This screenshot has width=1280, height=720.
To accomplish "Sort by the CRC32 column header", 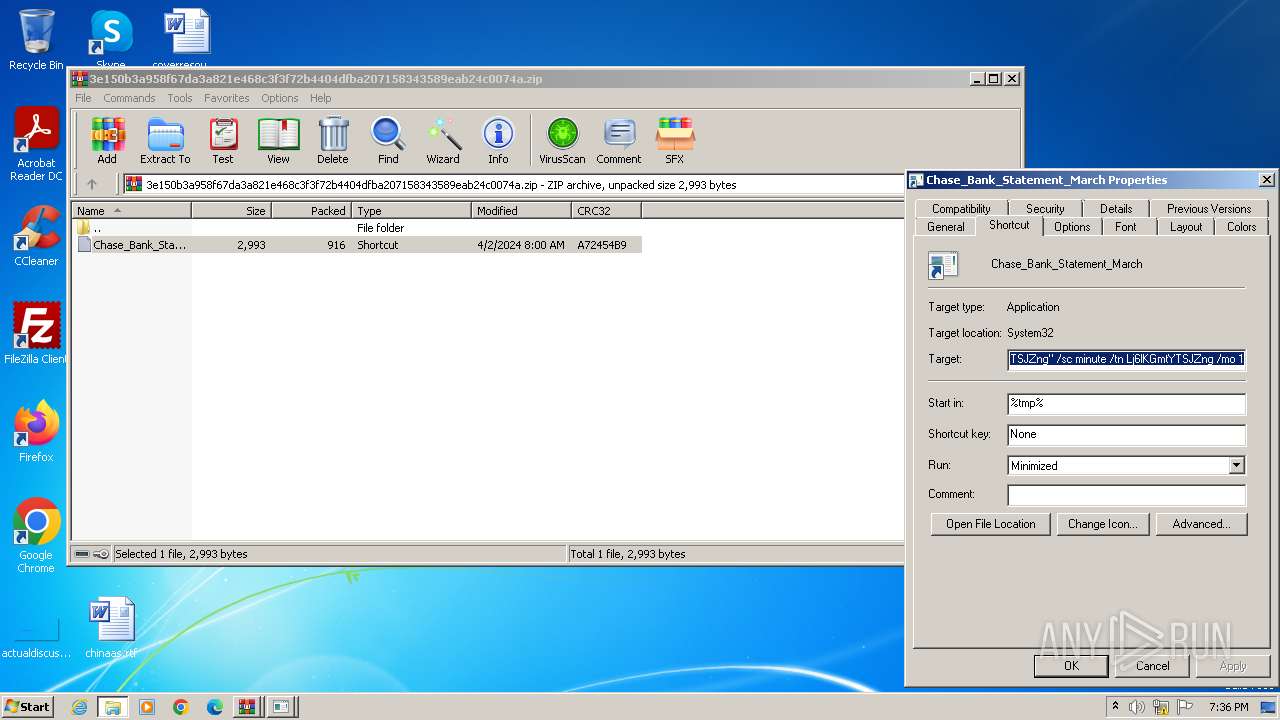I will click(606, 211).
